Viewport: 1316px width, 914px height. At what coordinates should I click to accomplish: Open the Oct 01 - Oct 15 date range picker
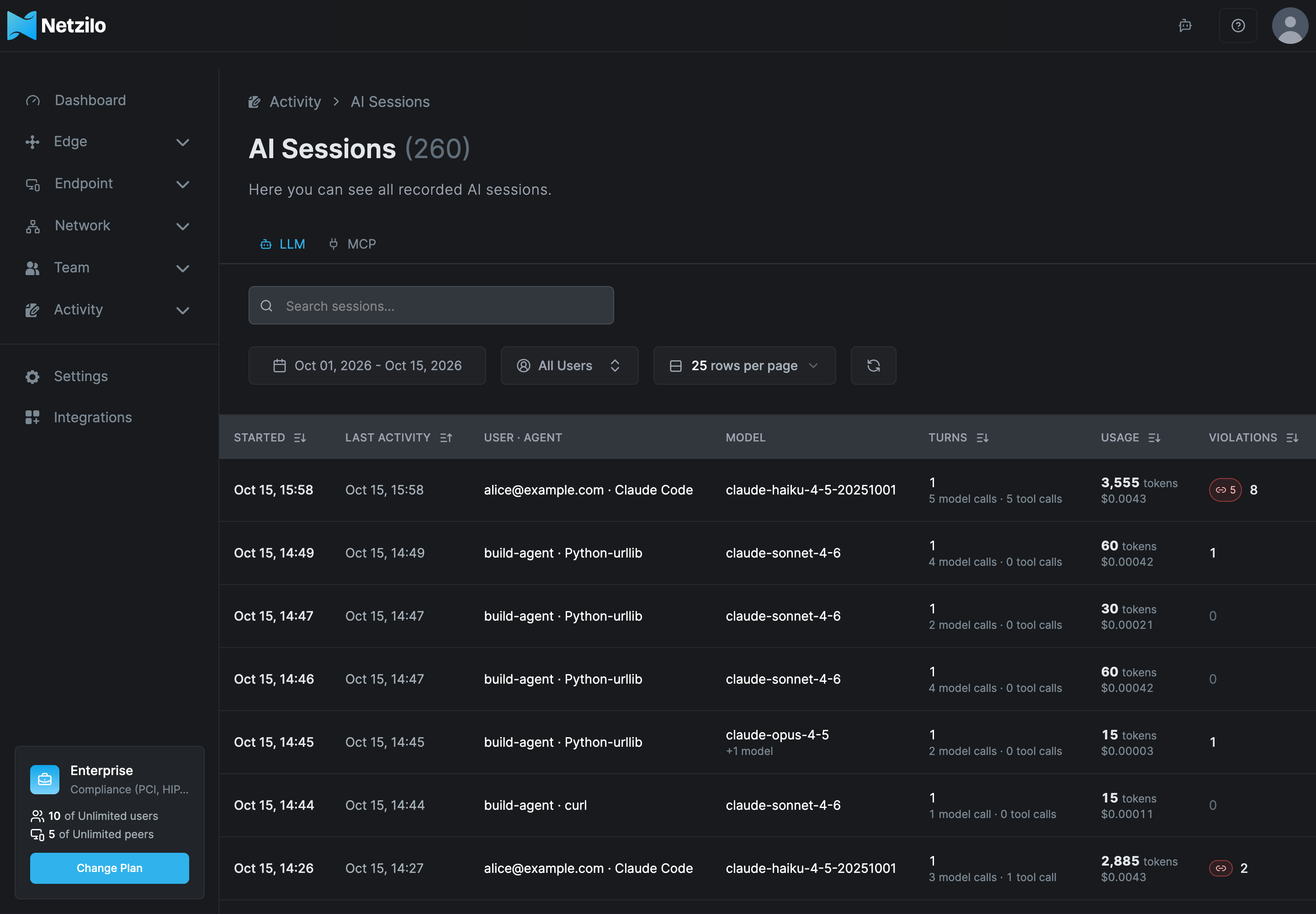pos(367,365)
